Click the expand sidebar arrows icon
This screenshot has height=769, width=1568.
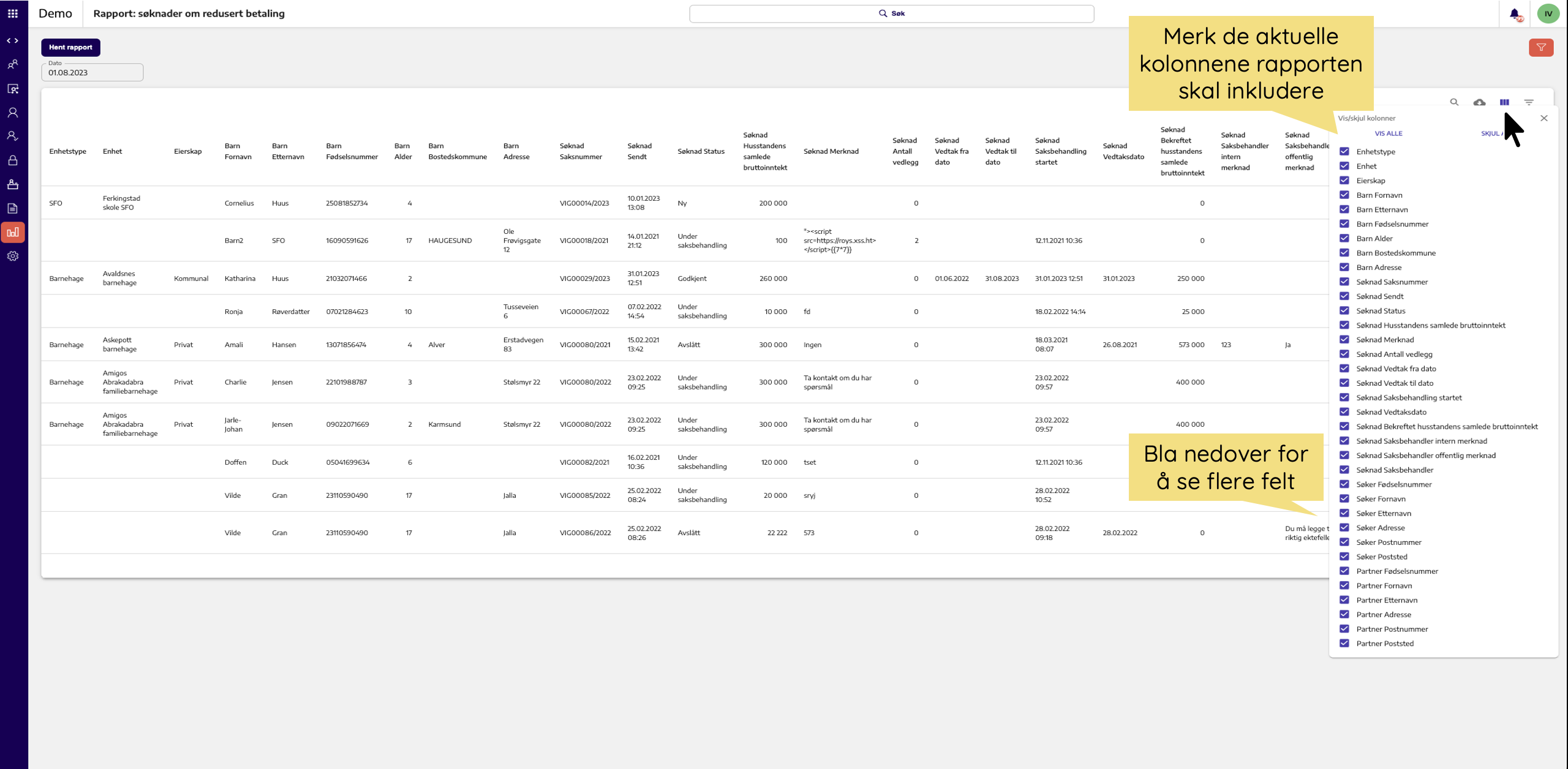[13, 40]
